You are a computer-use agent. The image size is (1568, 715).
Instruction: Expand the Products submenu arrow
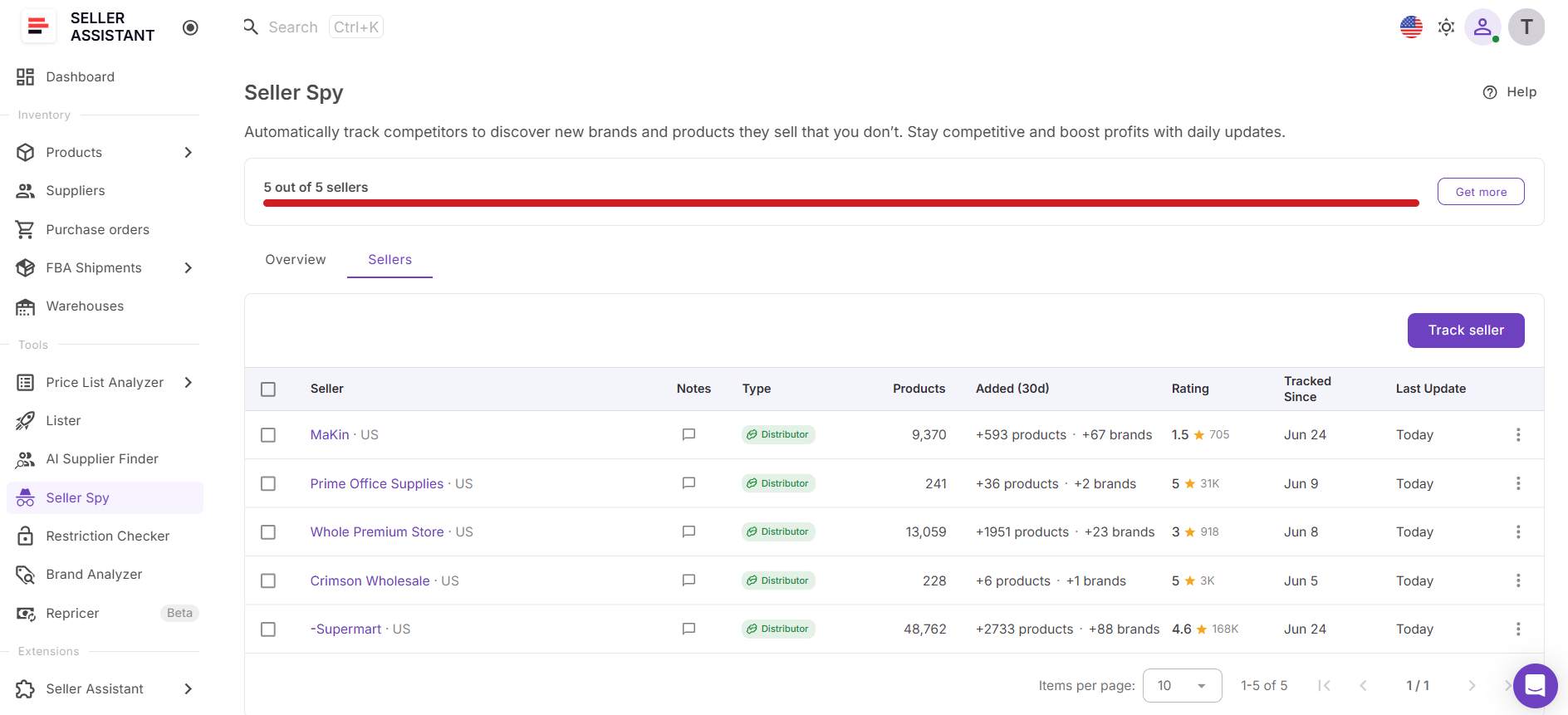pos(189,153)
